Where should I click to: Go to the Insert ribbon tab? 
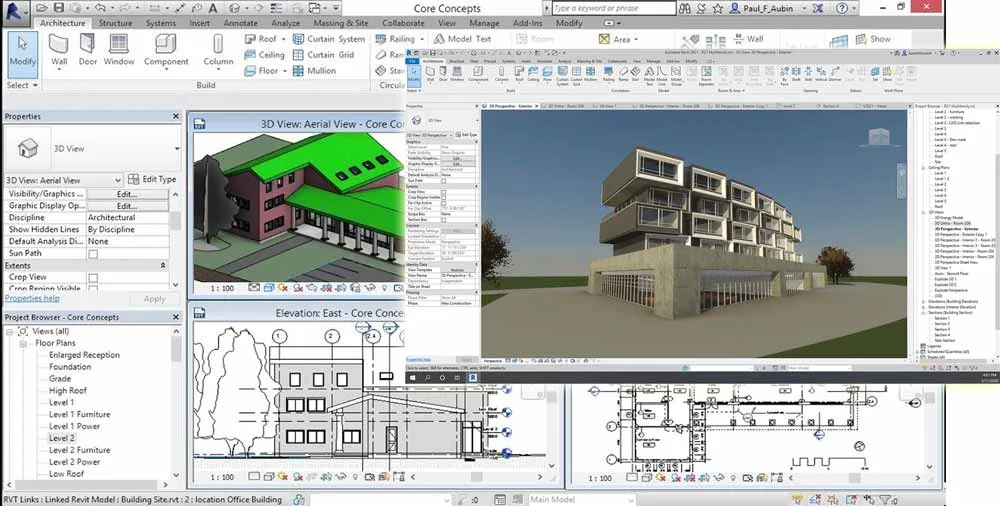[200, 23]
